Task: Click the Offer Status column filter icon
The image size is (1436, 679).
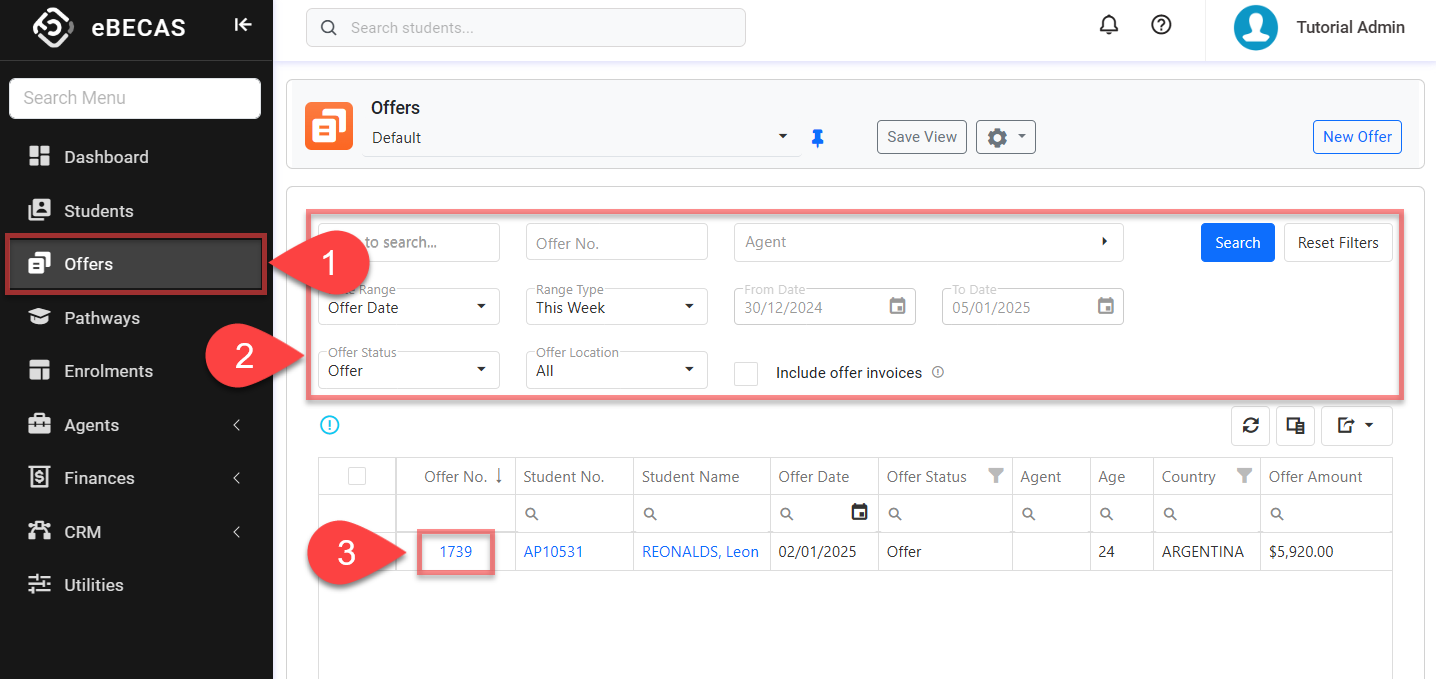Action: point(995,476)
